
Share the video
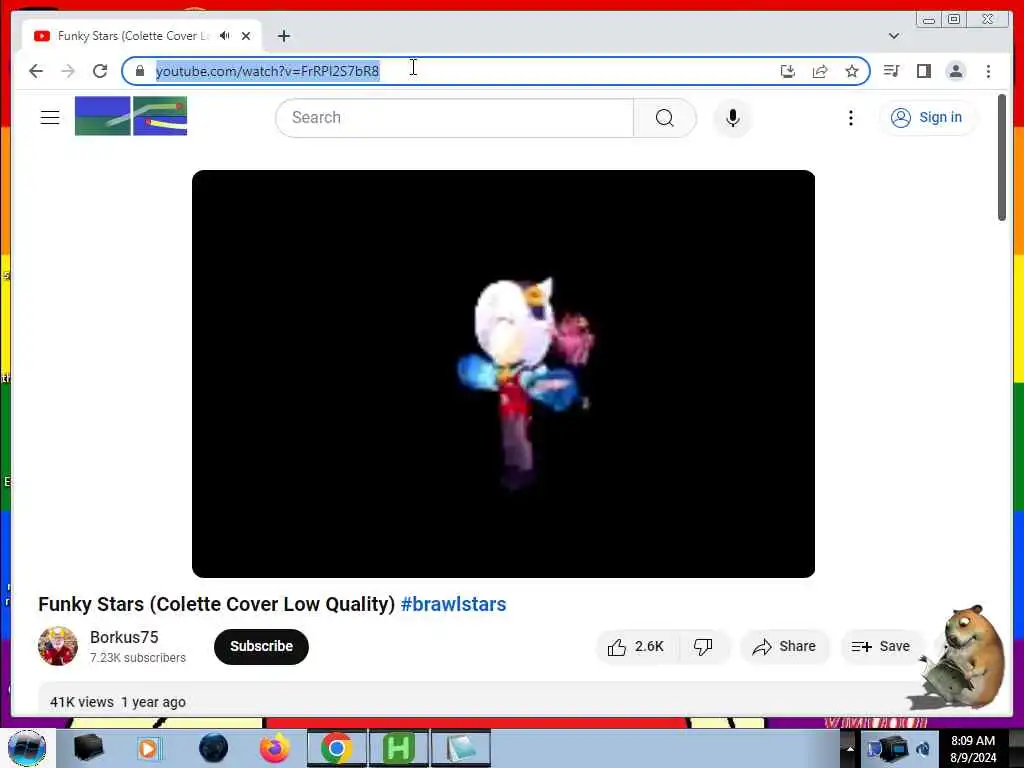pyautogui.click(x=784, y=647)
